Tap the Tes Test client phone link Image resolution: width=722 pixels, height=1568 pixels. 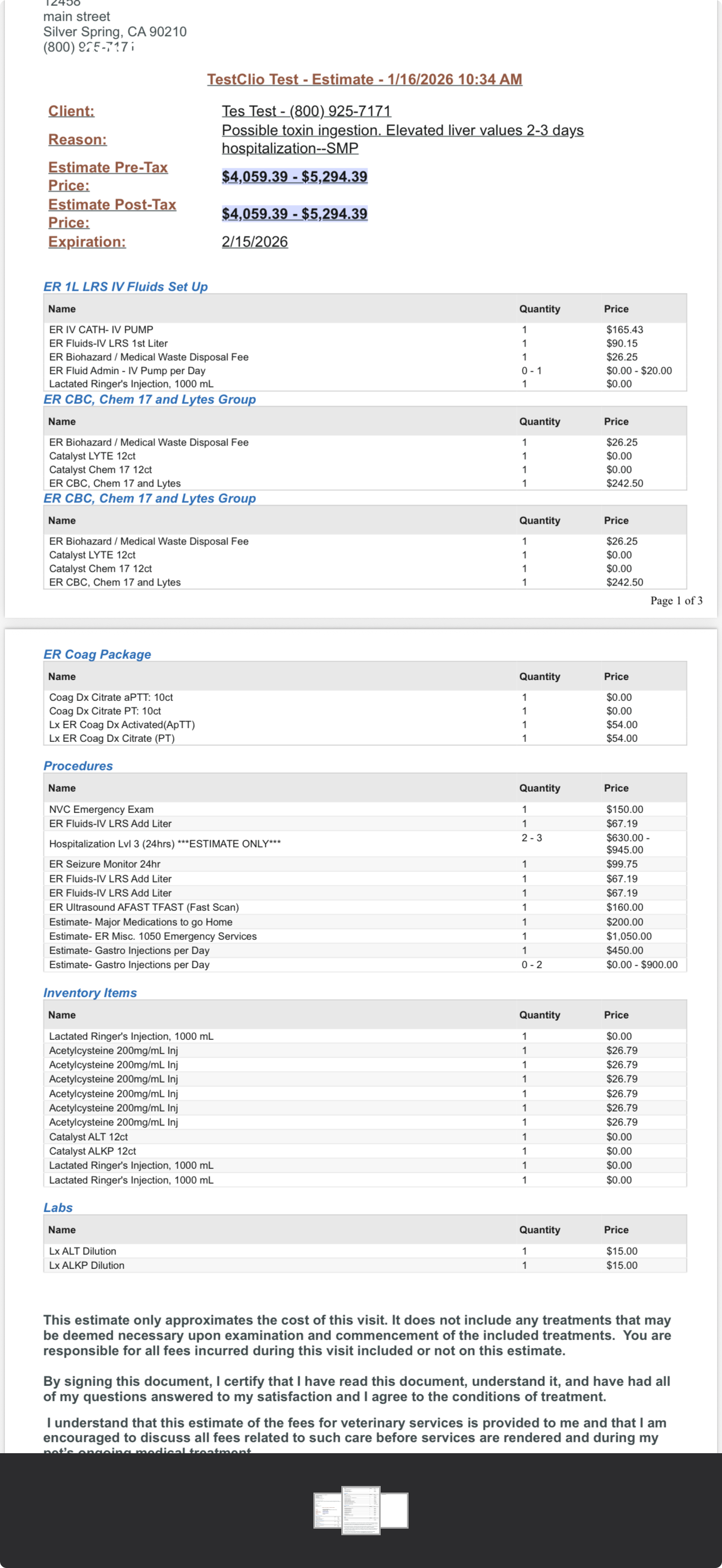(306, 111)
